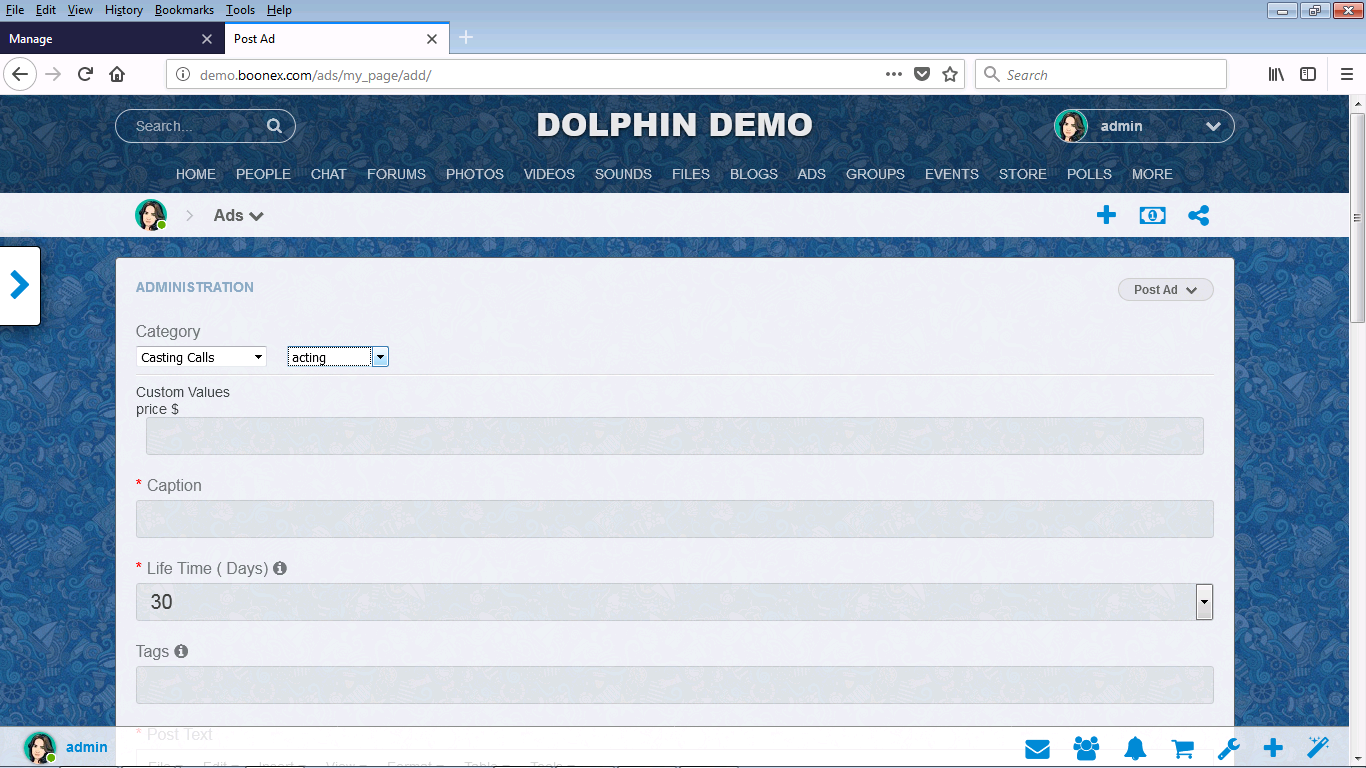Click the magic wand icon
This screenshot has width=1366, height=768.
[x=1318, y=748]
